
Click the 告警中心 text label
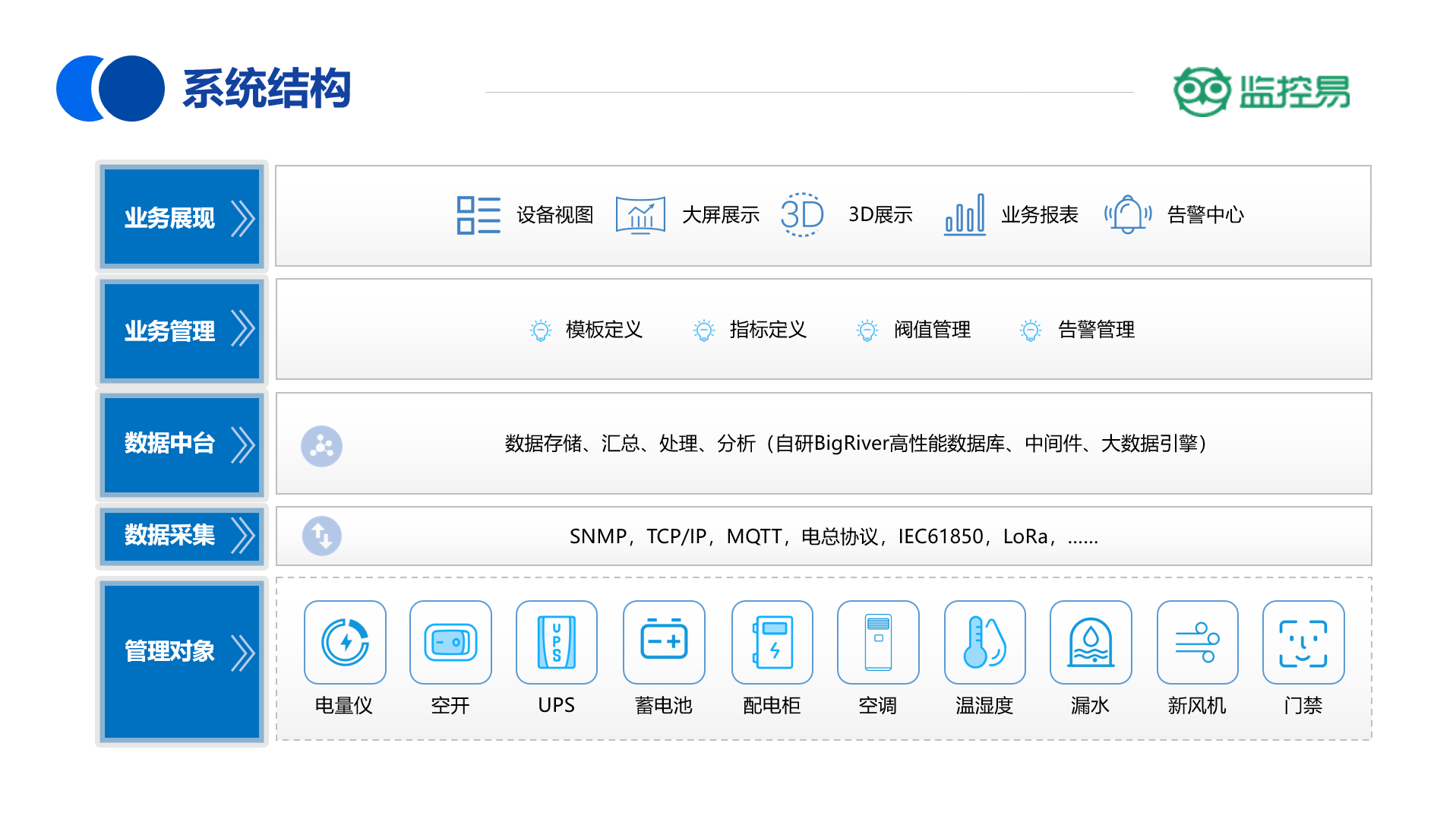tap(1205, 215)
